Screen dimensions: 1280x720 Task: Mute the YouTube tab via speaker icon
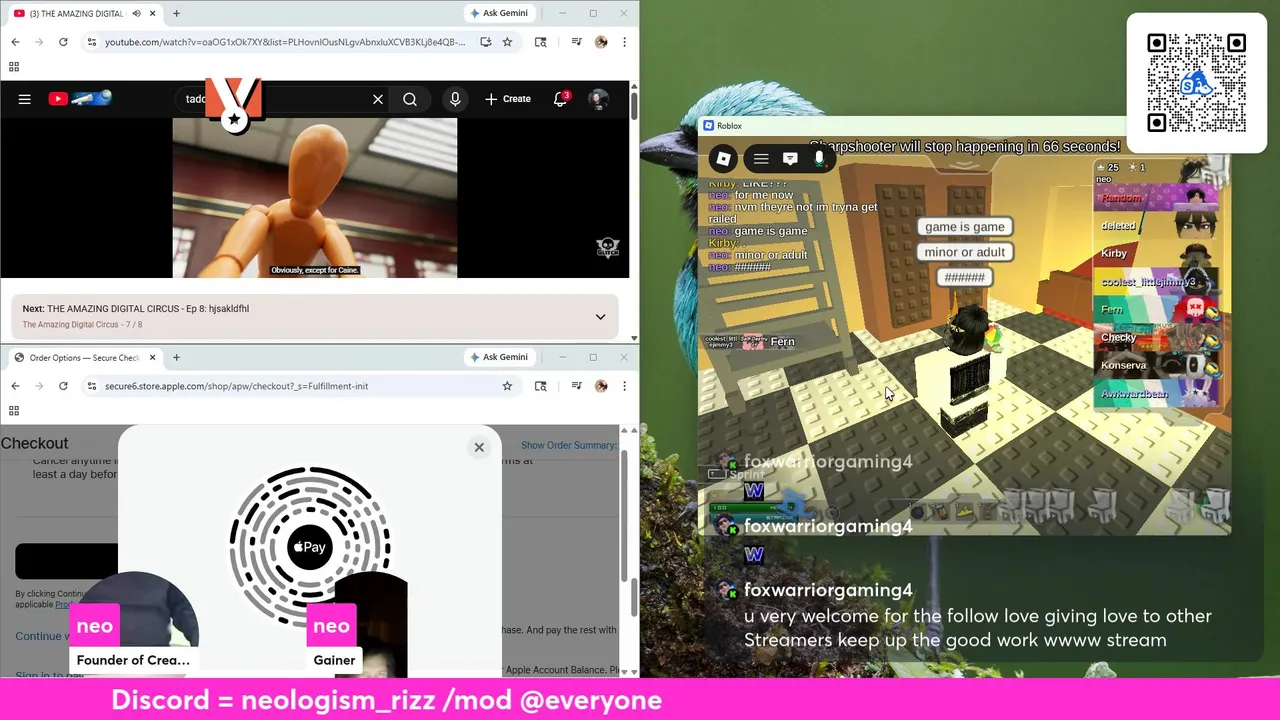point(136,14)
